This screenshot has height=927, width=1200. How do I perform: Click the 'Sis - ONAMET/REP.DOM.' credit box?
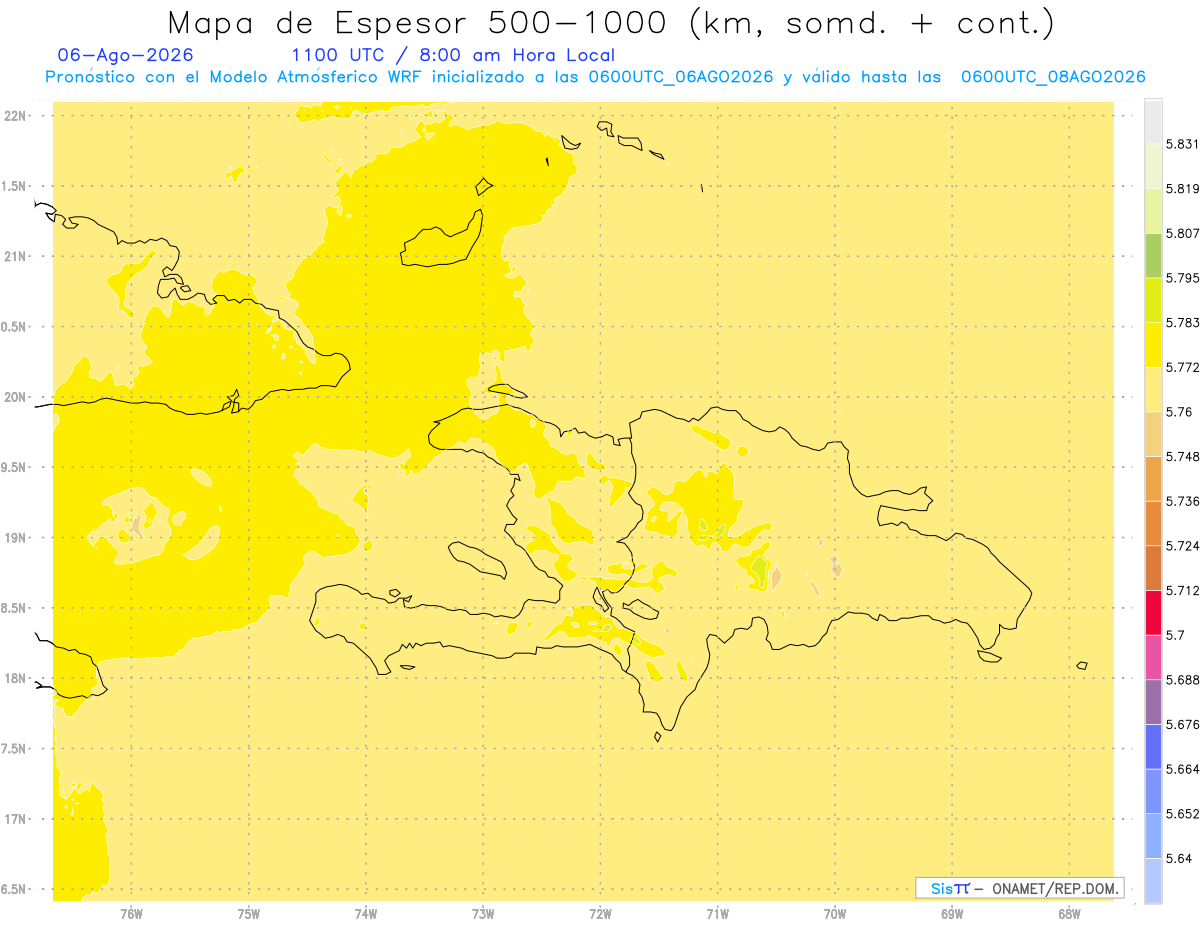click(1020, 888)
